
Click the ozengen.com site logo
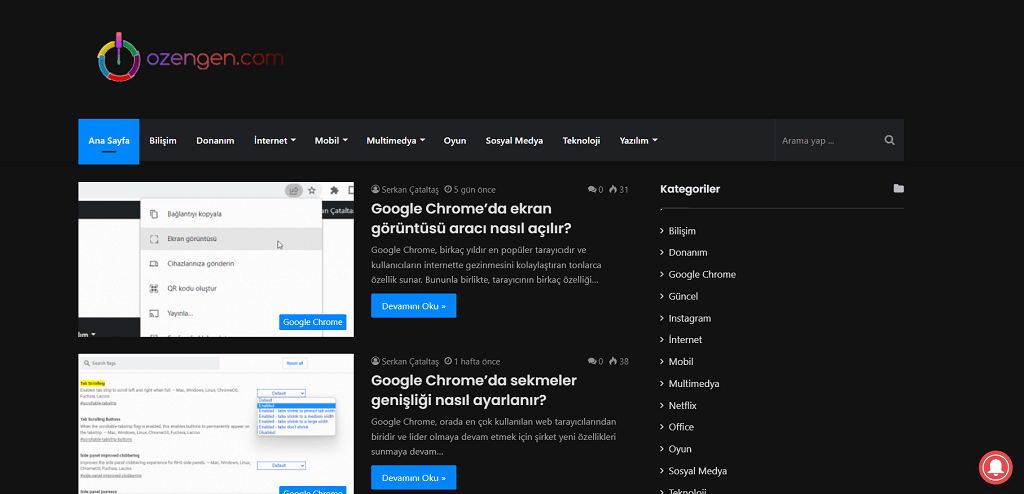point(190,59)
